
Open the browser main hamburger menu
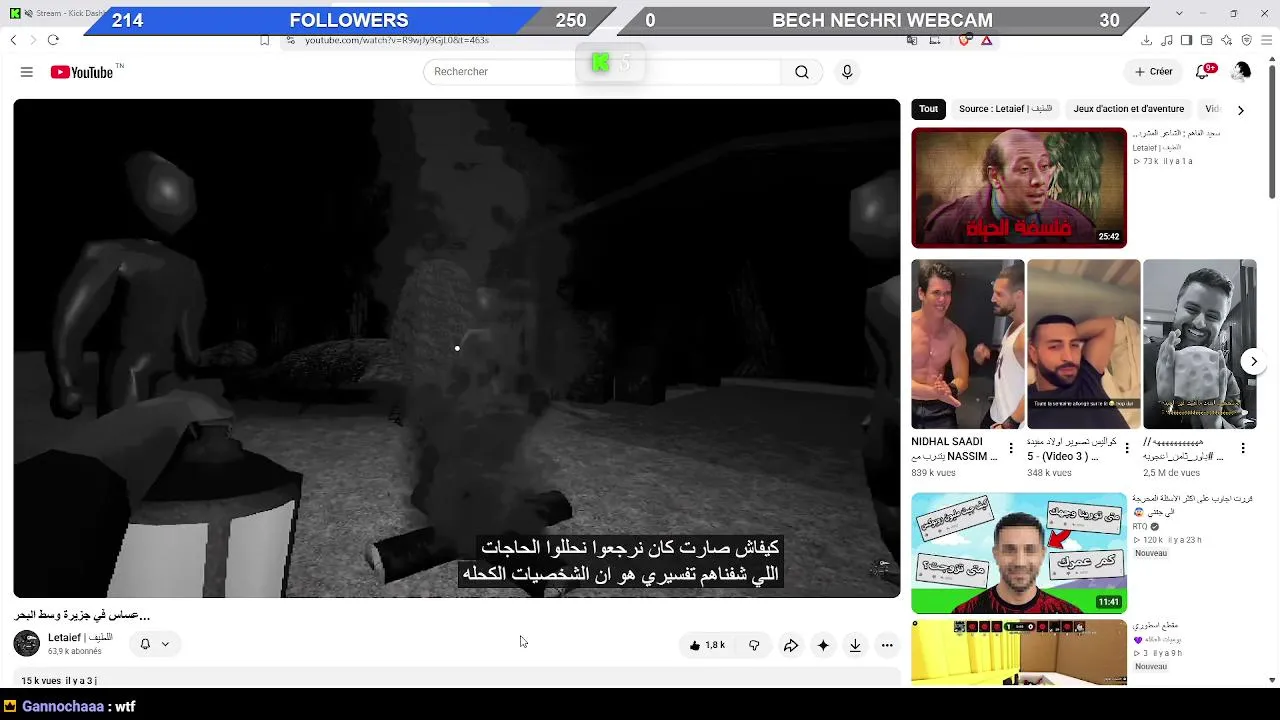coord(1266,40)
